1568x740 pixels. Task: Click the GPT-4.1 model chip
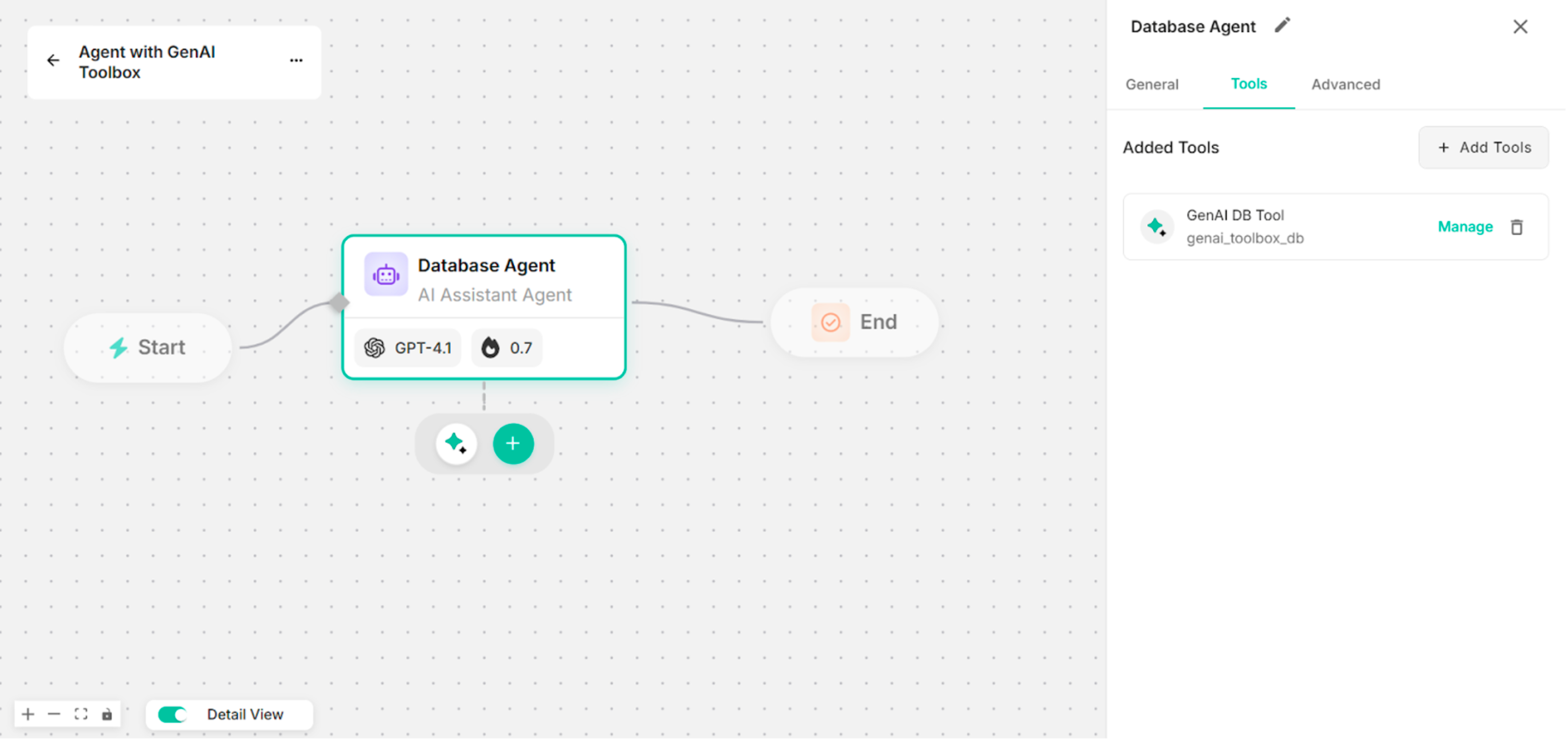coord(408,348)
